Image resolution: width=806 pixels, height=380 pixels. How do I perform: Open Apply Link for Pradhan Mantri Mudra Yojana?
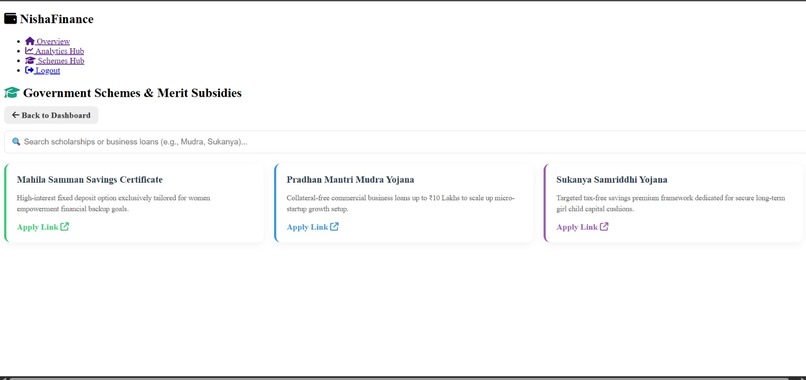(313, 227)
